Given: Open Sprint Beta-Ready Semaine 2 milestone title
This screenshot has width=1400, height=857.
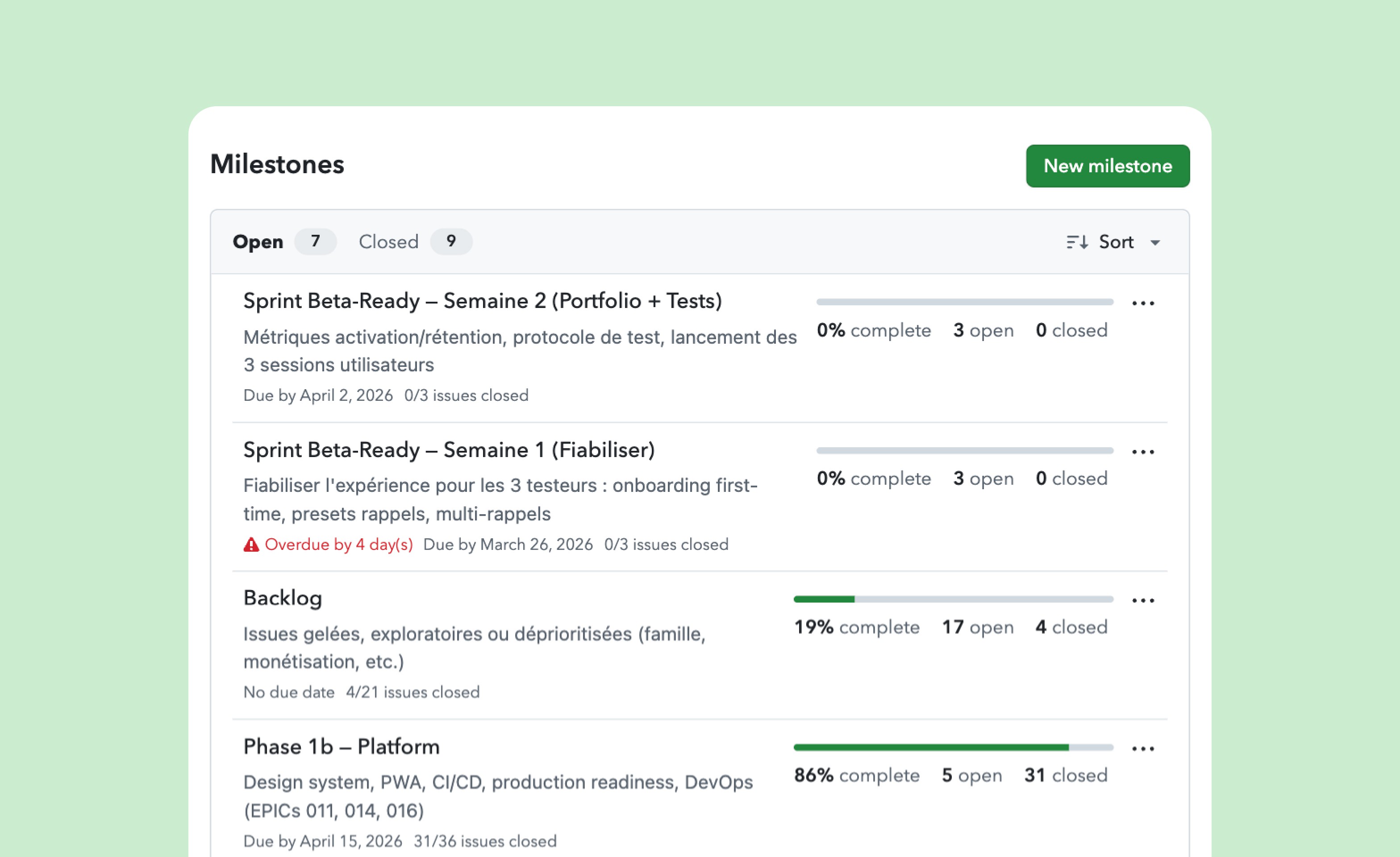Looking at the screenshot, I should pos(483,301).
